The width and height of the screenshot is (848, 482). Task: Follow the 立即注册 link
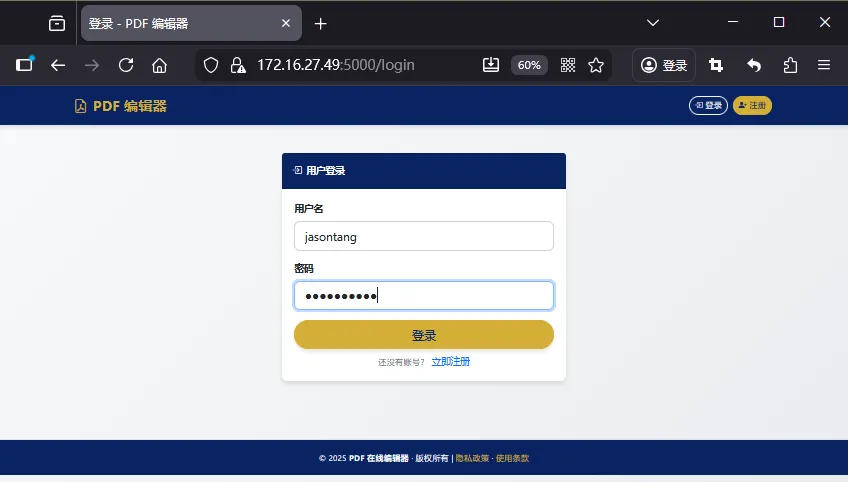450,361
